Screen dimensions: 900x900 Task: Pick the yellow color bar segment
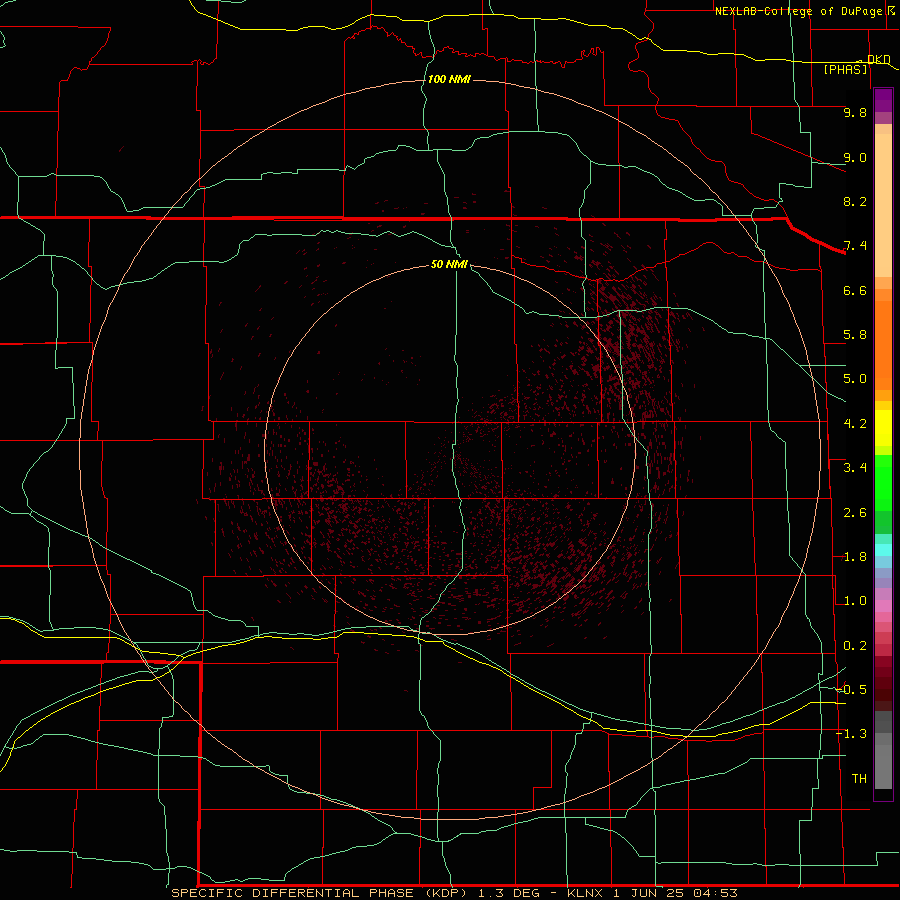tap(883, 428)
